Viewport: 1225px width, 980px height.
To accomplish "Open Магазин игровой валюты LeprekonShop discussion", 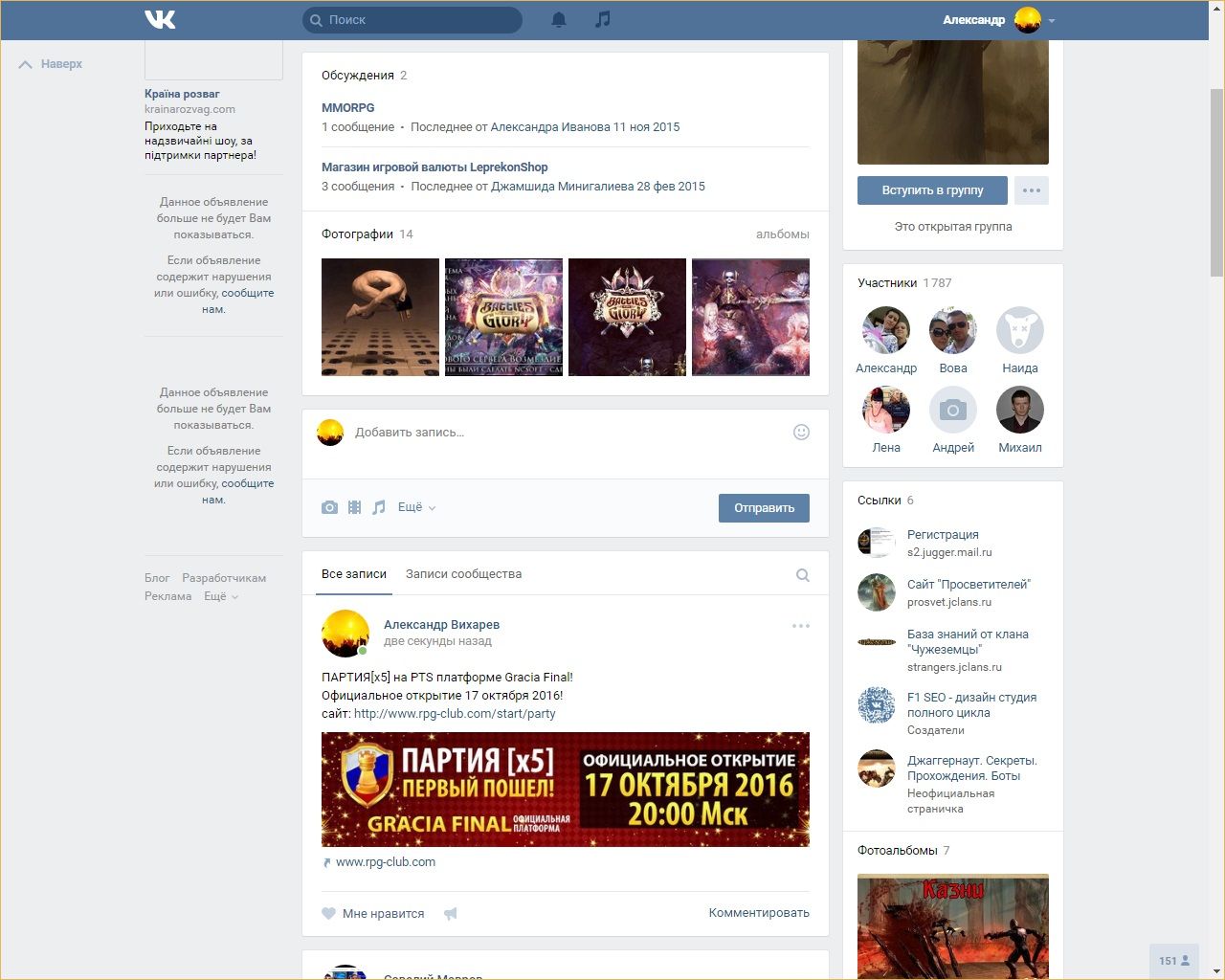I will (x=434, y=167).
